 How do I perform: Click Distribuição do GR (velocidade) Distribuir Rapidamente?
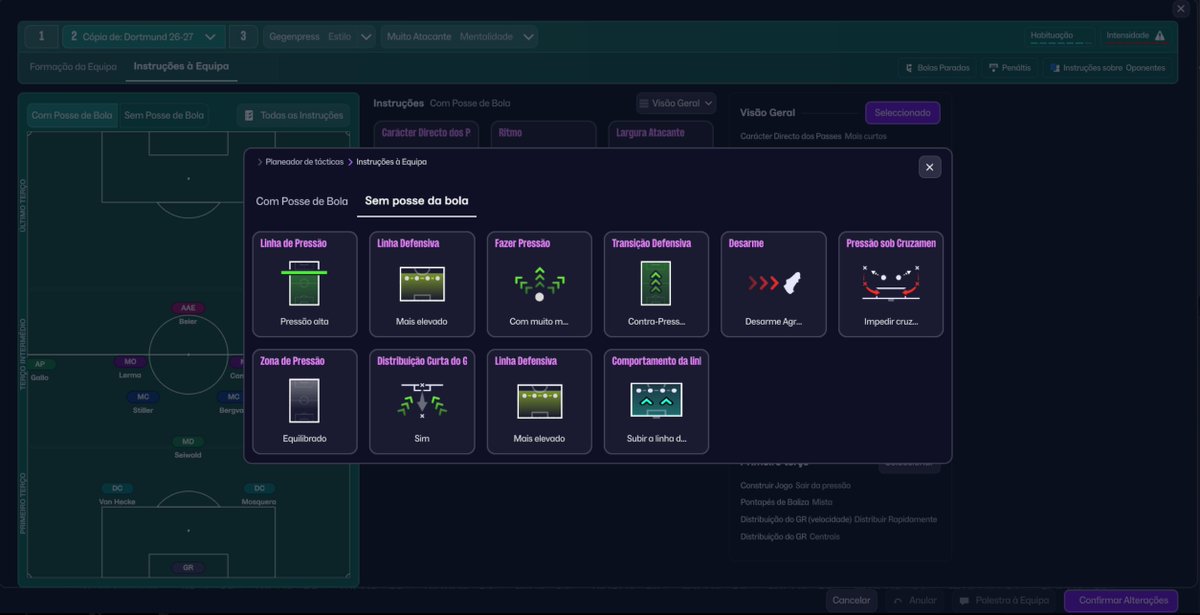839,519
